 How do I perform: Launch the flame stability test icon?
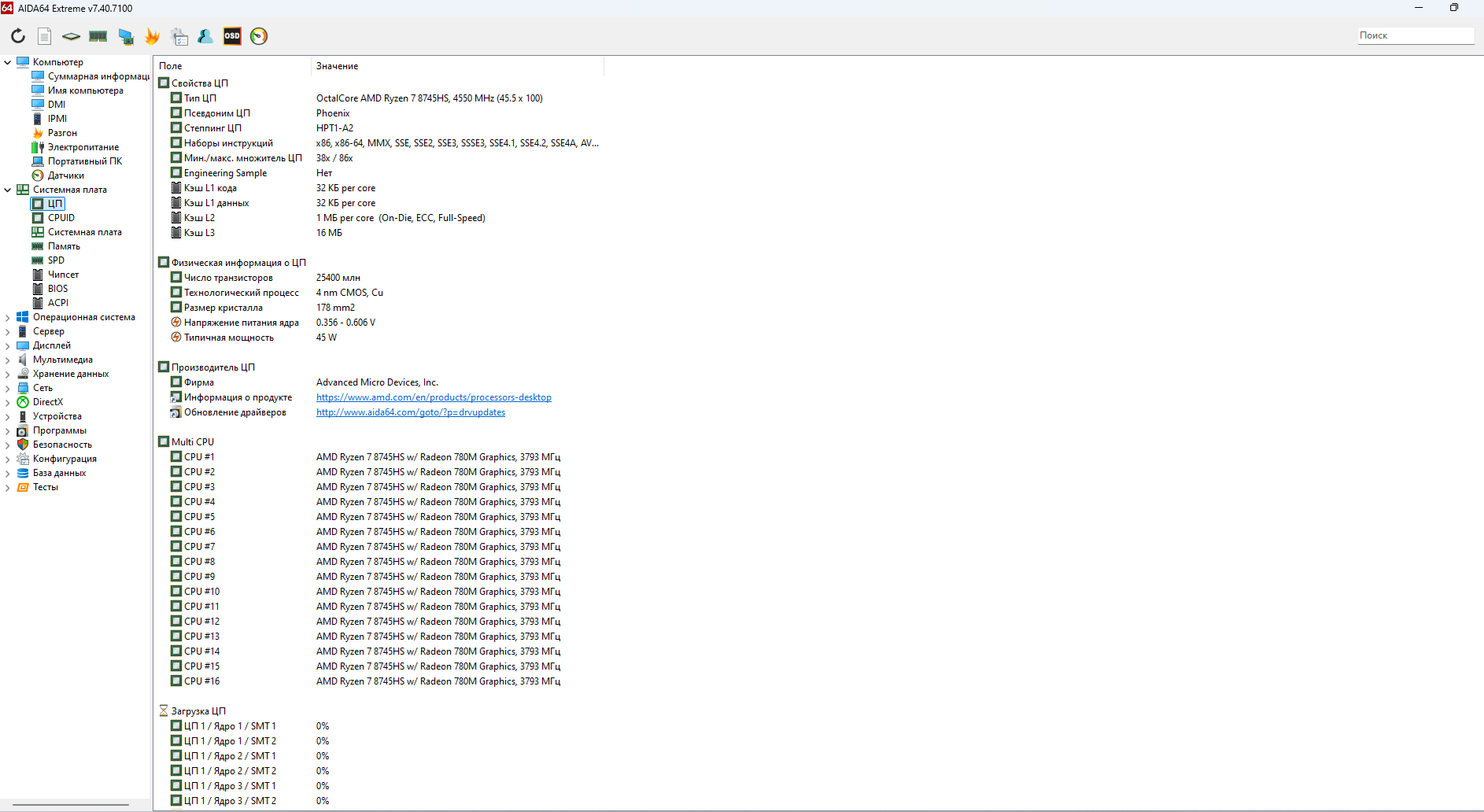coord(152,36)
